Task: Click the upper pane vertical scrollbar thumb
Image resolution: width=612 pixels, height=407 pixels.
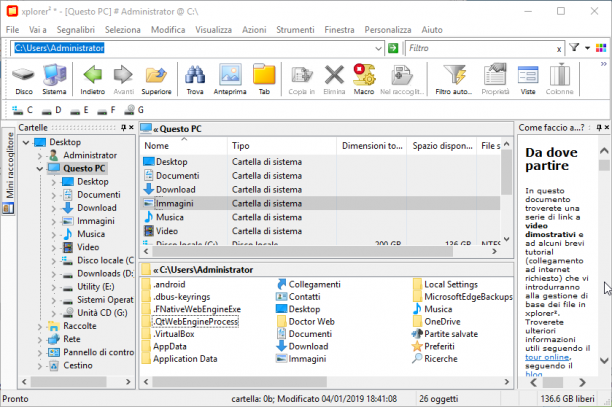Action: coord(506,172)
